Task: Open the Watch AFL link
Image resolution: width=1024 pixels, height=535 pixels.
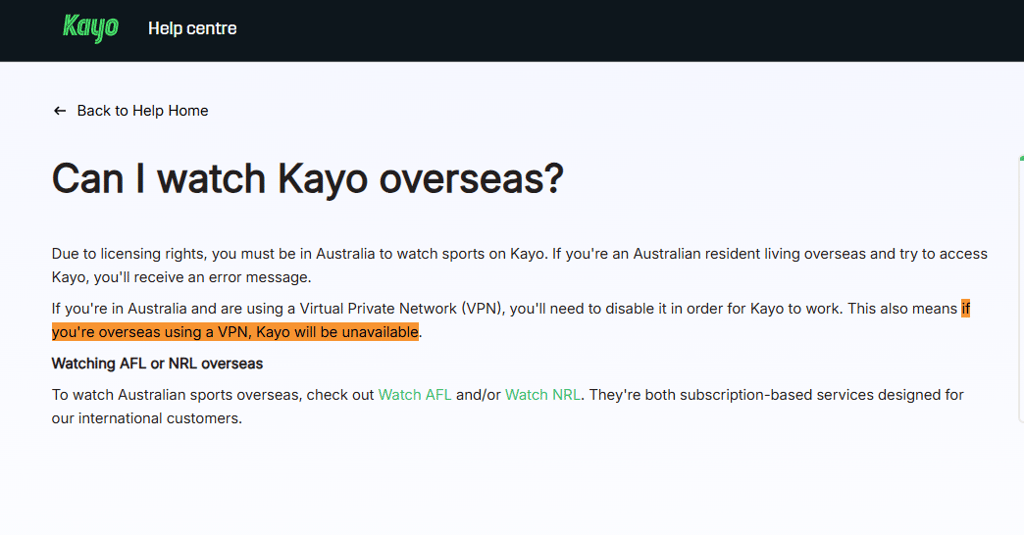Action: (x=415, y=395)
